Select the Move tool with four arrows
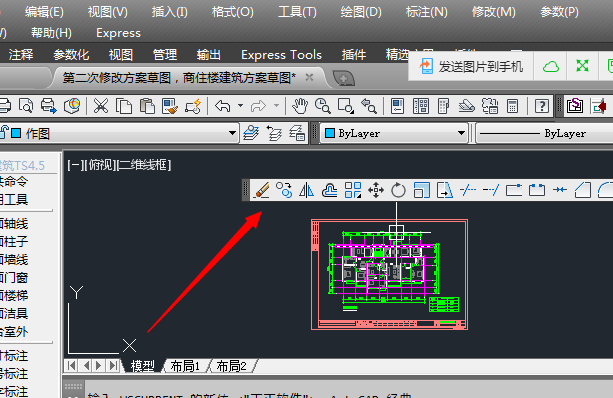 click(x=376, y=190)
